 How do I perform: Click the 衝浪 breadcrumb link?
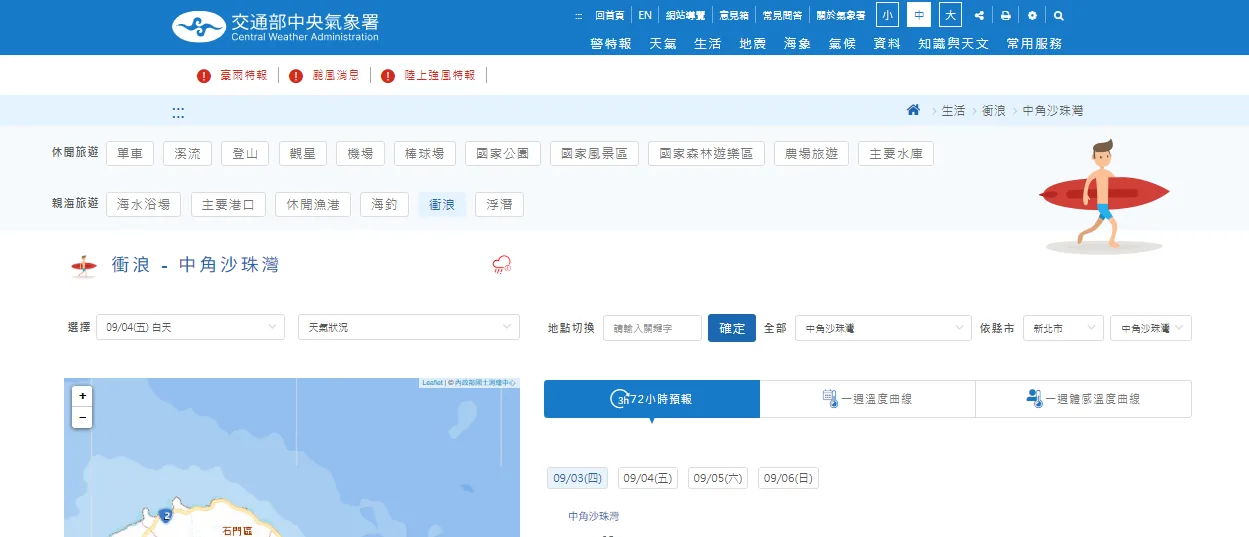994,111
